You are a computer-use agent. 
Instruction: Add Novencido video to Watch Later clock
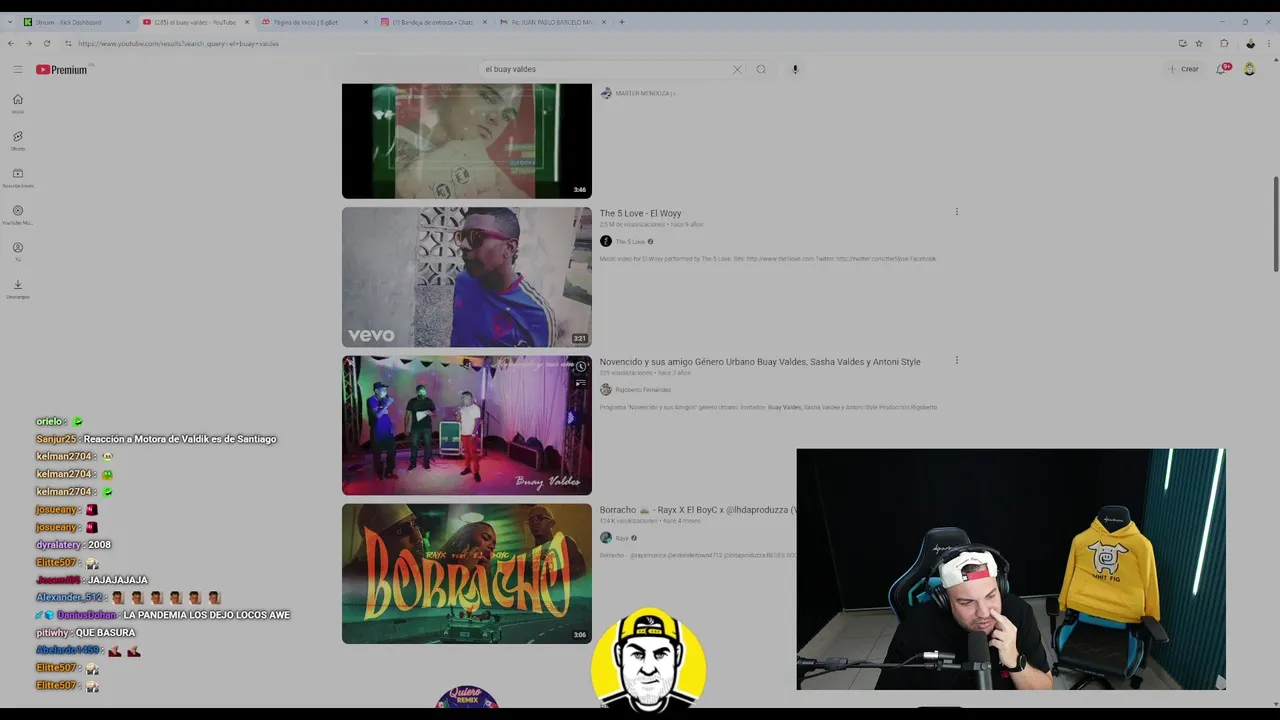tap(580, 367)
